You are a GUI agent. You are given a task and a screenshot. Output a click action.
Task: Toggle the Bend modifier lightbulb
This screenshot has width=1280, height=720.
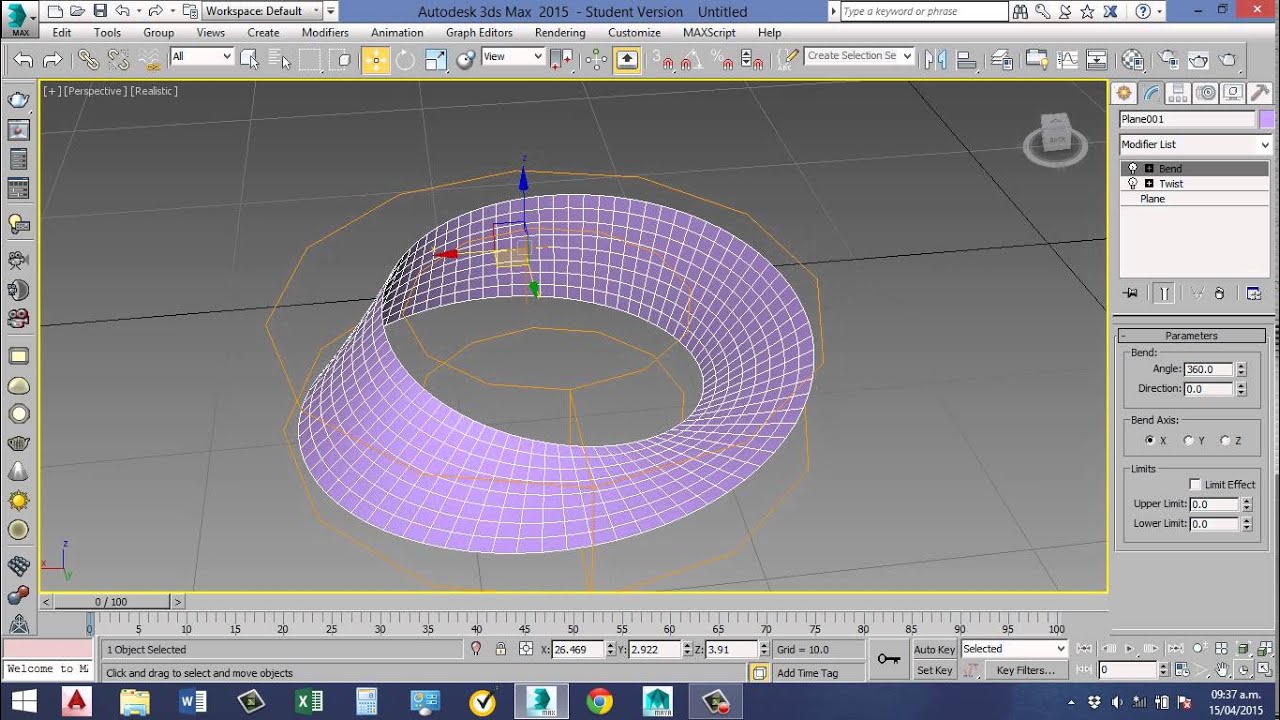(1132, 168)
